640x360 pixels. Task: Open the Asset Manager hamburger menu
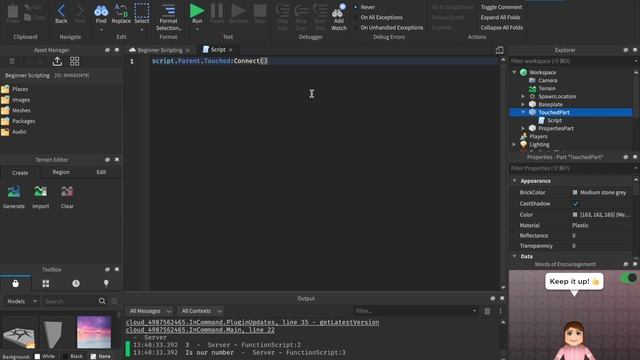12,61
